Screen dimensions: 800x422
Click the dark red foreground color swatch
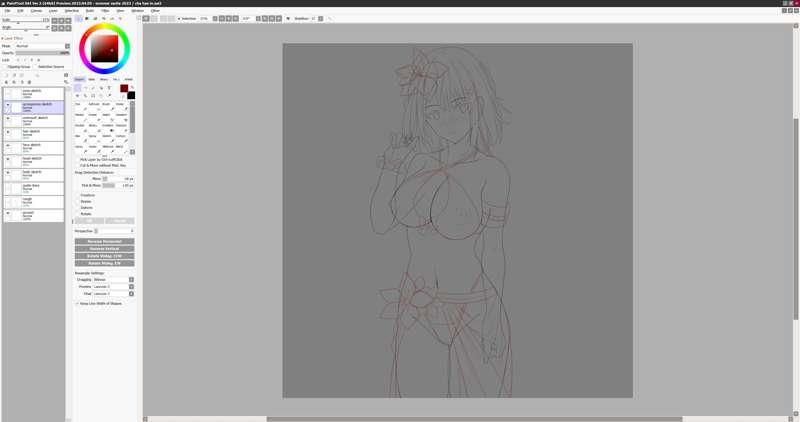point(124,88)
